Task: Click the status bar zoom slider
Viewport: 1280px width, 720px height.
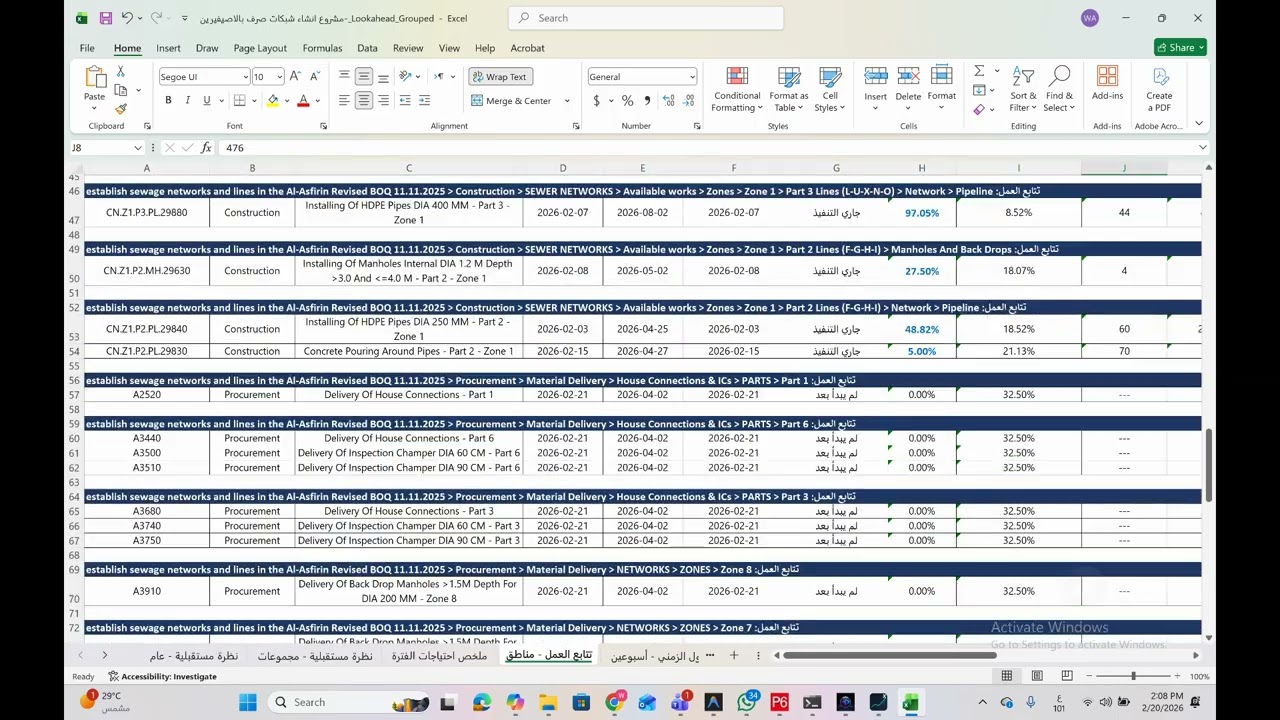Action: pos(1133,676)
